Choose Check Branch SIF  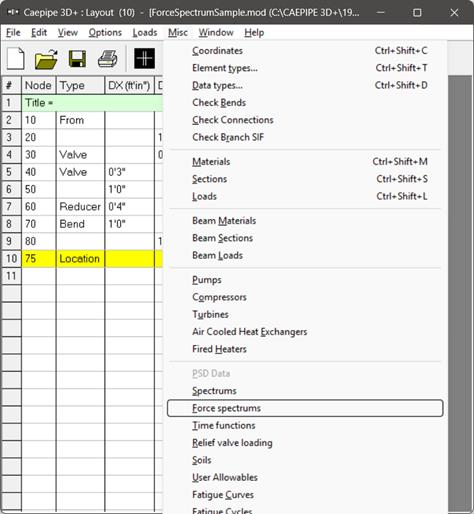tap(305, 137)
